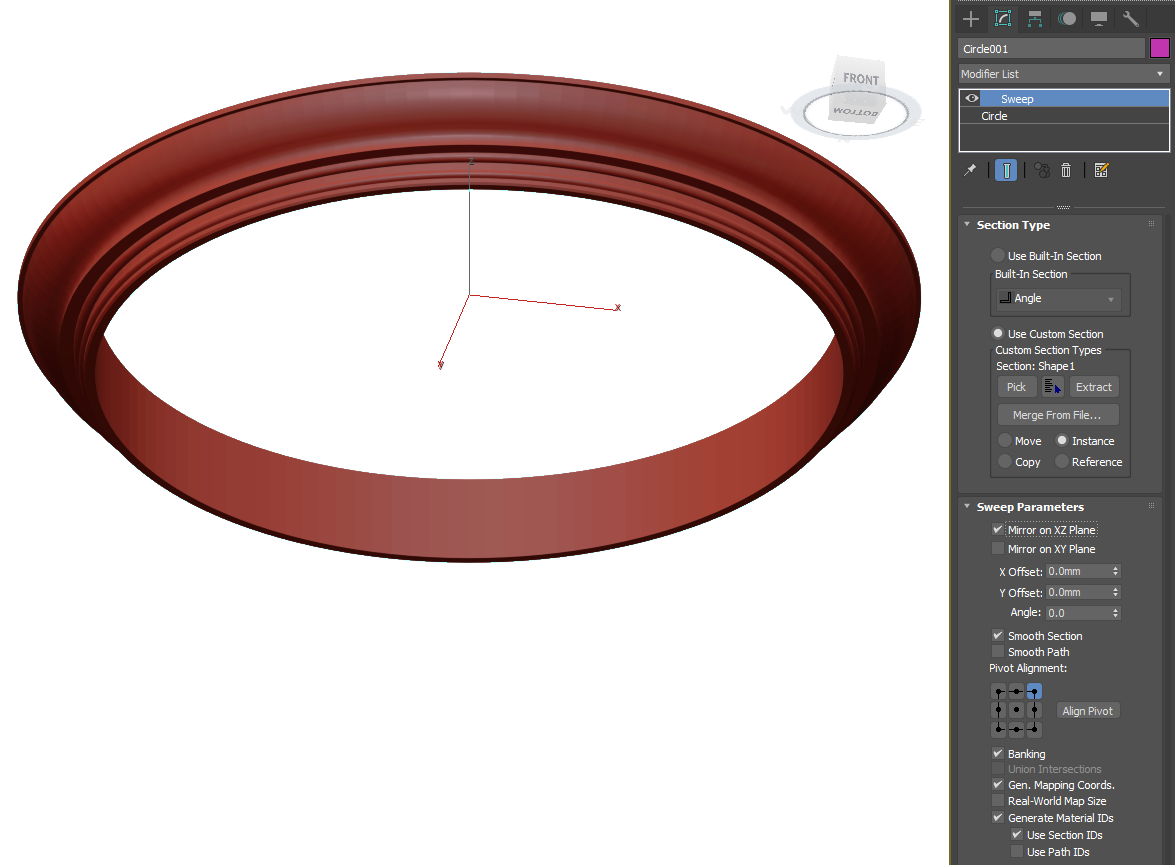Open the object color swatch
1175x865 pixels.
[x=1159, y=47]
